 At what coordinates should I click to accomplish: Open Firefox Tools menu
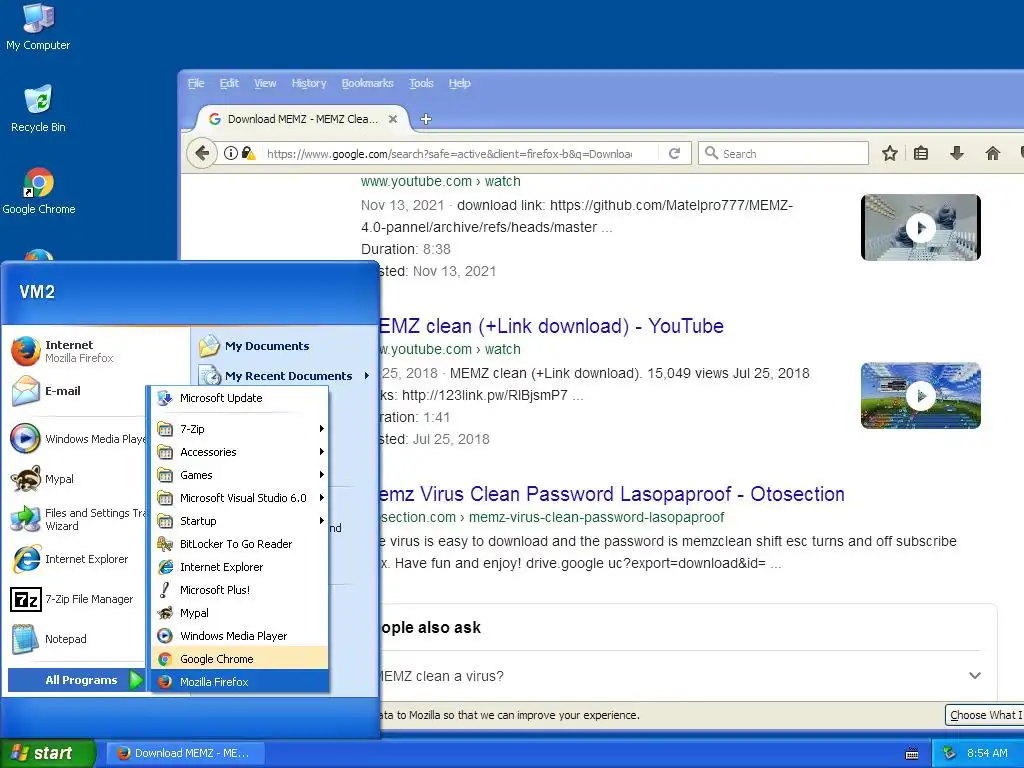tap(421, 84)
